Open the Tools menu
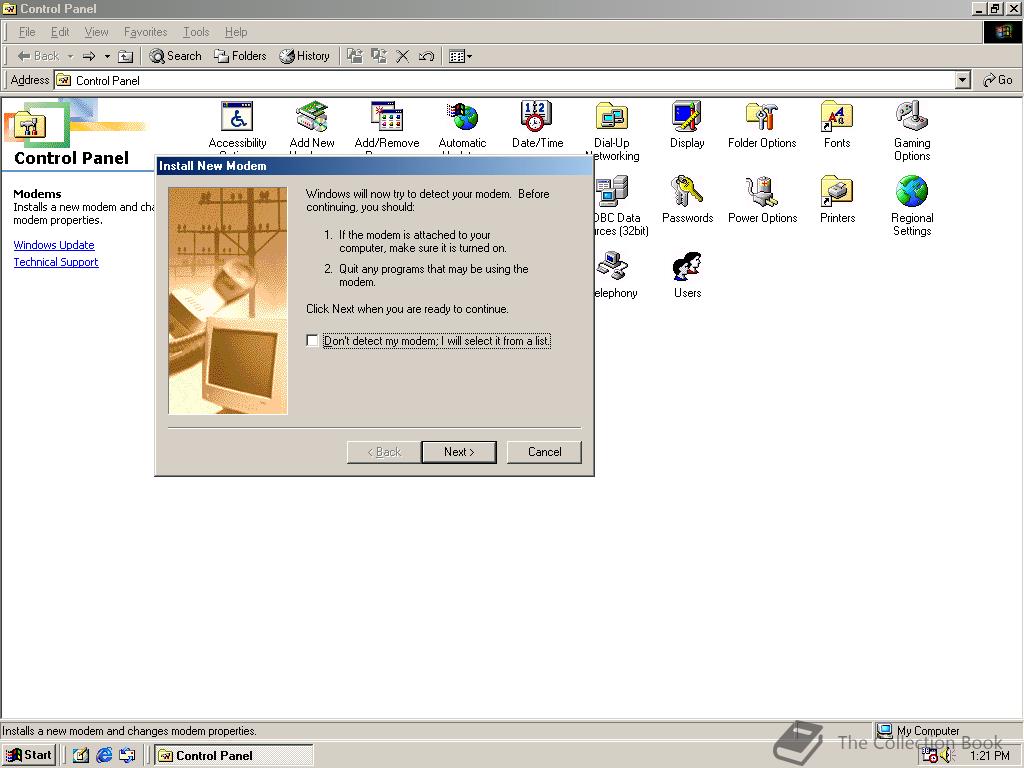The image size is (1024, 768). [196, 32]
